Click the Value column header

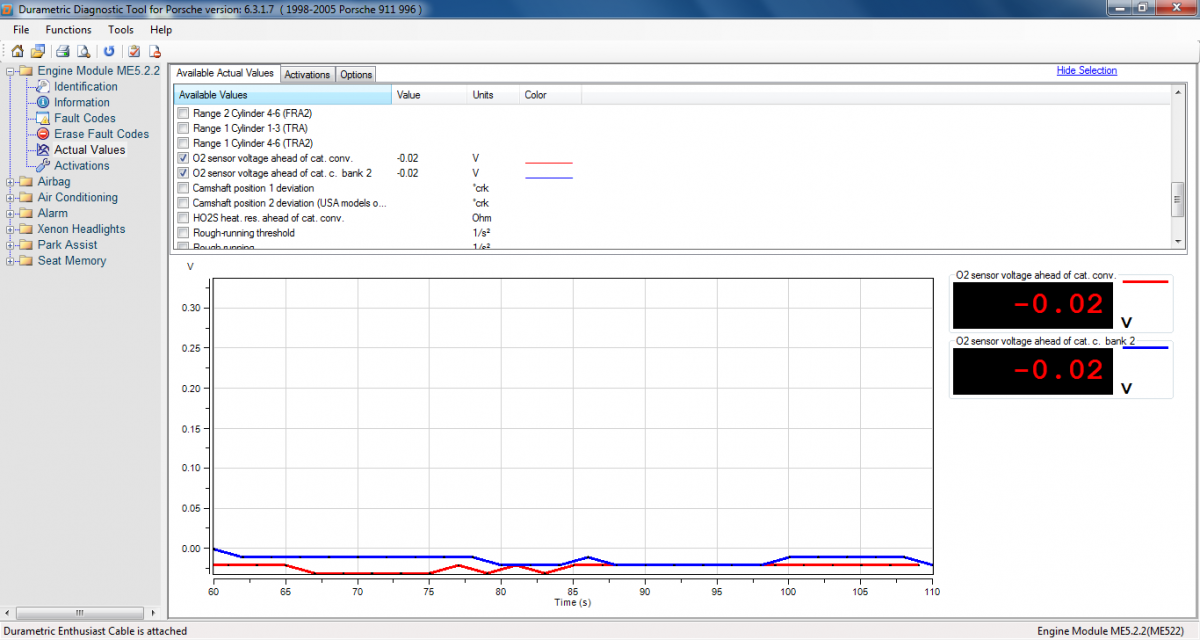coord(429,95)
